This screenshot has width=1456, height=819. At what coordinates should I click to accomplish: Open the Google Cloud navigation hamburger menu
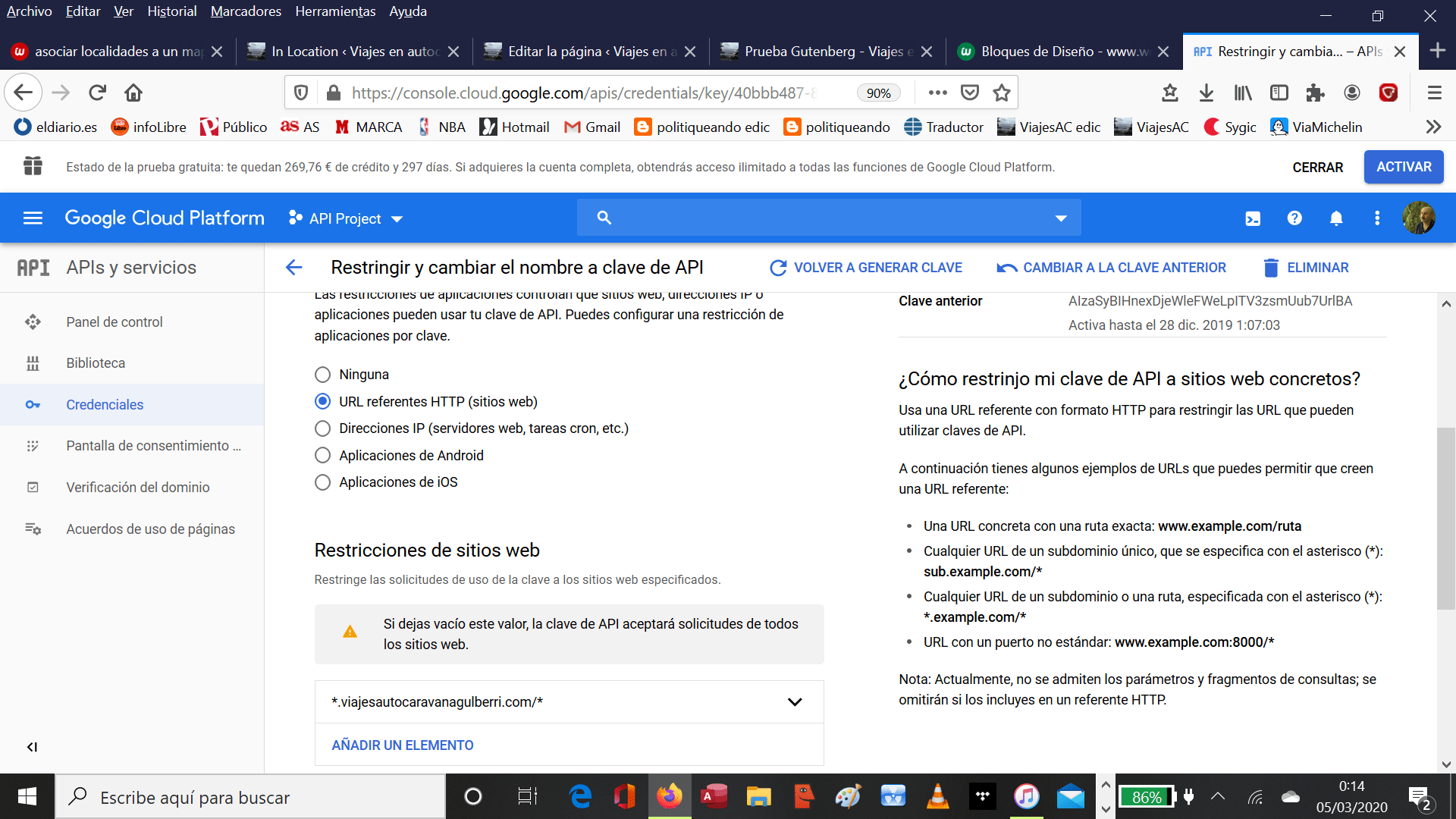click(33, 218)
